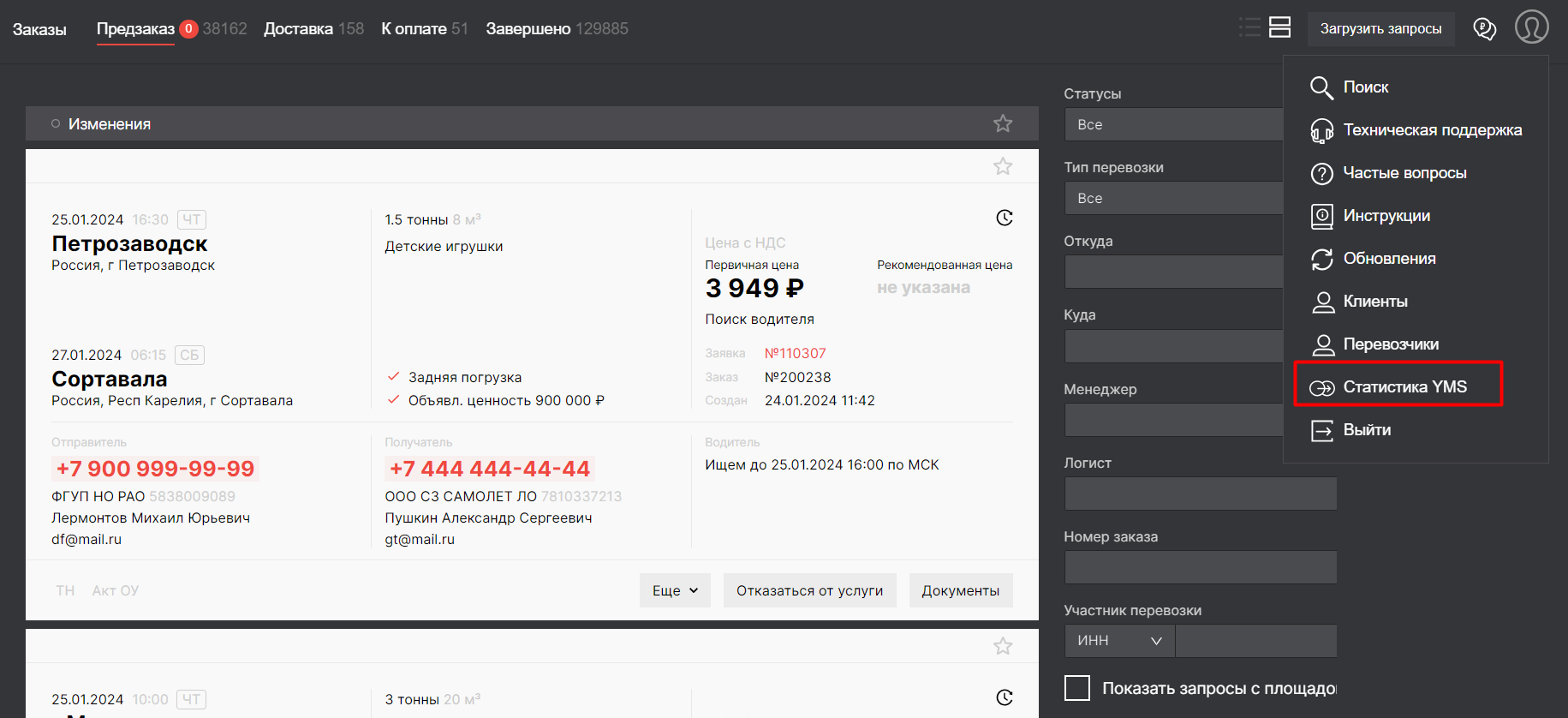
Task: Click the Петрозаводск origin heading
Action: point(129,243)
